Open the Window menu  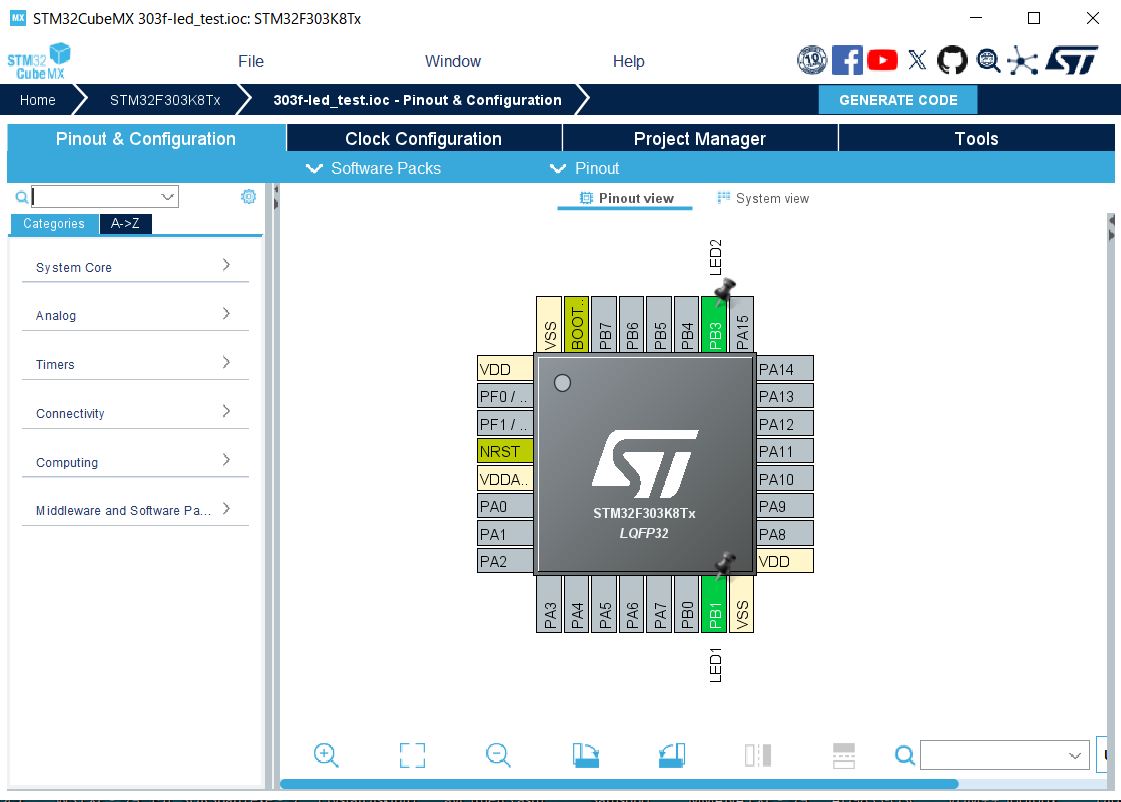pos(453,61)
